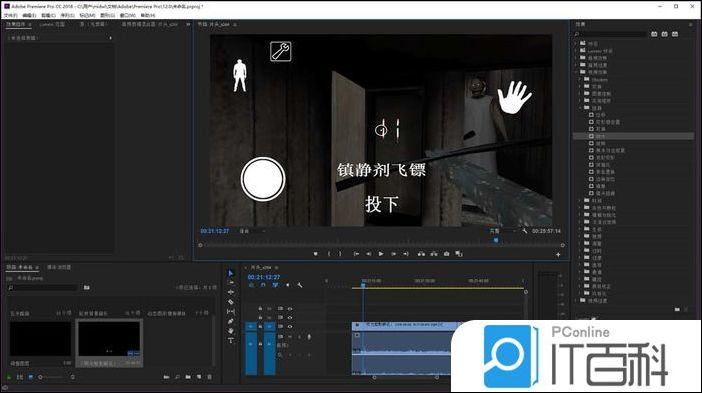Viewport: 702px width, 393px height.
Task: Open 编辑 menu
Action: coord(29,15)
